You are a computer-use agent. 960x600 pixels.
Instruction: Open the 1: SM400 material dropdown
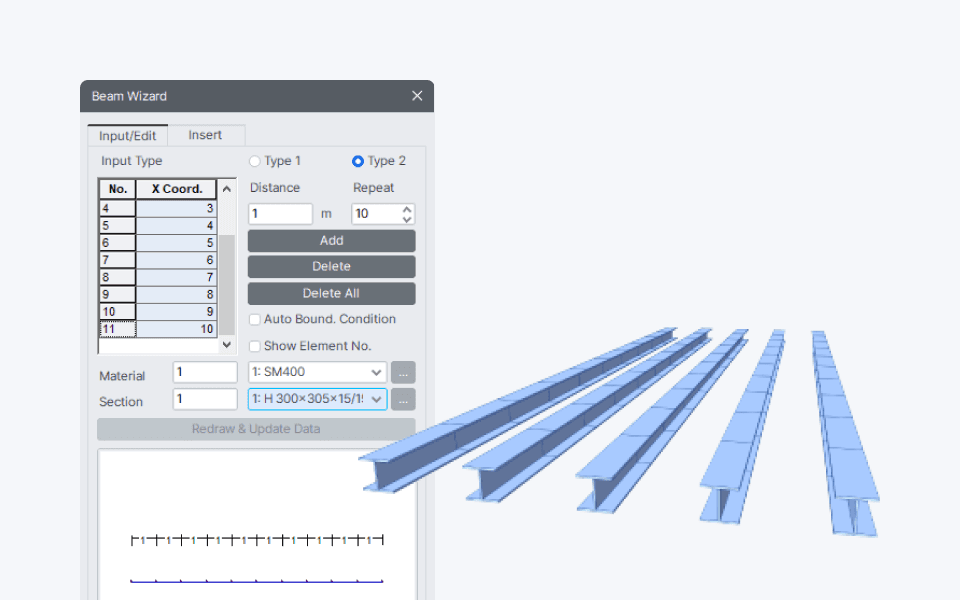[x=317, y=372]
